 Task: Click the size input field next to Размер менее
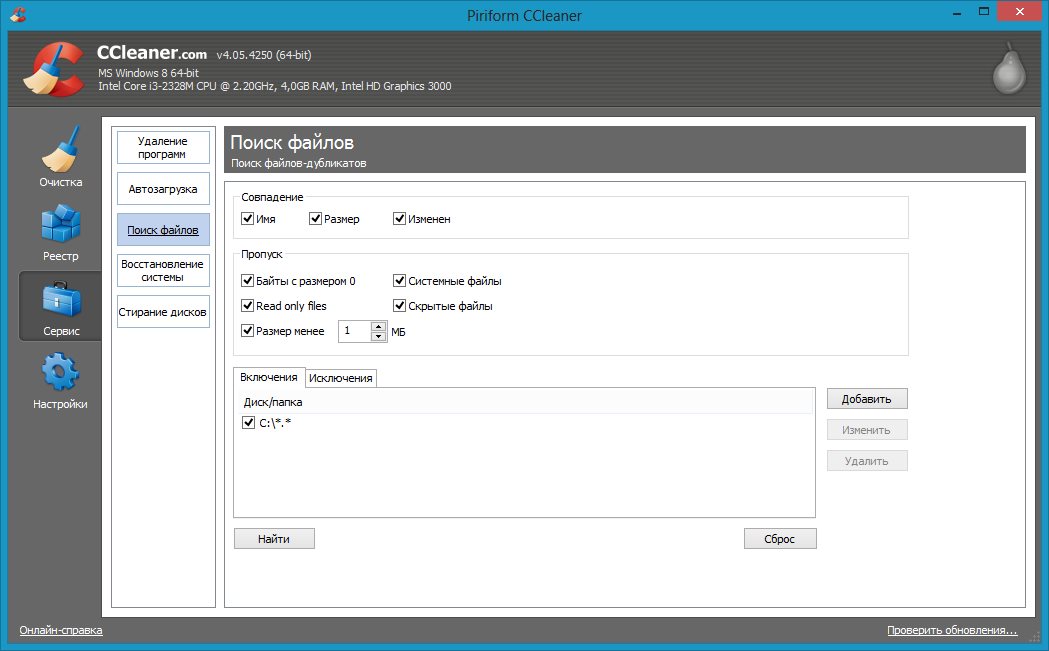[x=354, y=331]
